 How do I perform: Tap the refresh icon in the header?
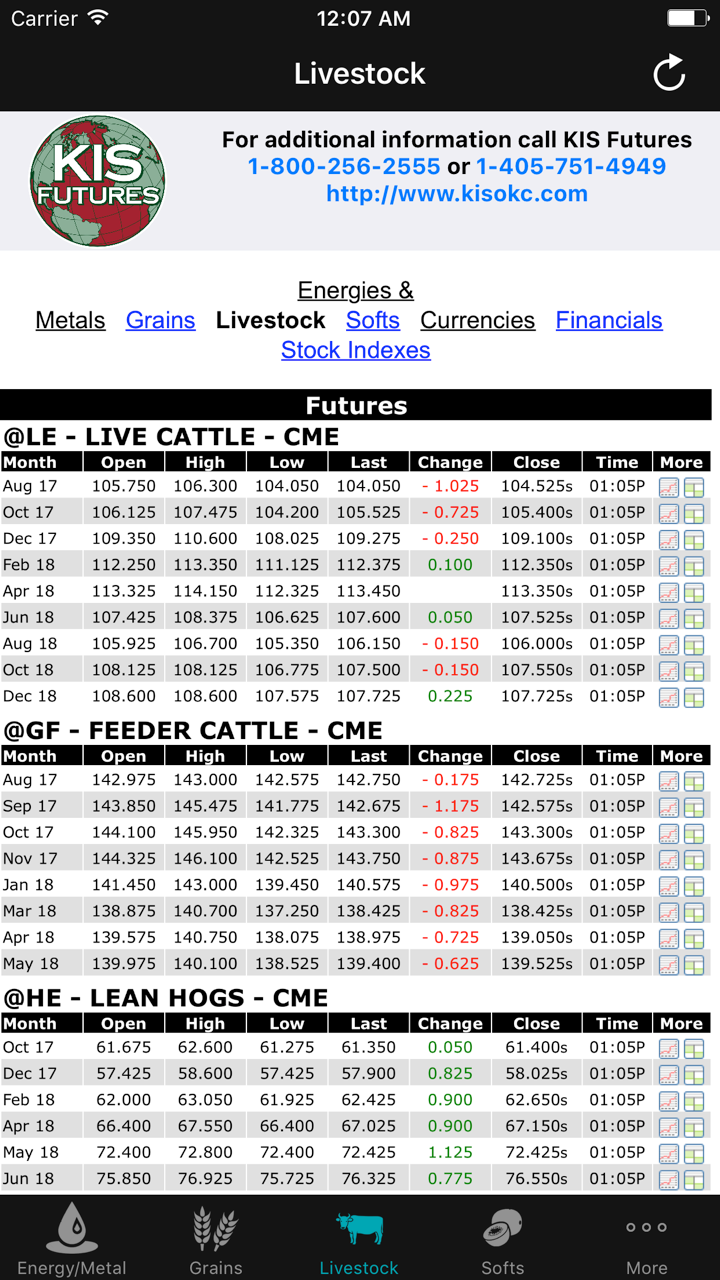pos(669,73)
